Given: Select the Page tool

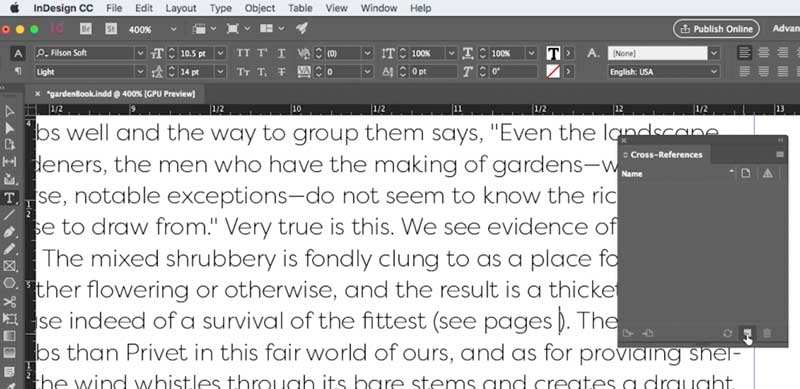Looking at the screenshot, I should click(10, 145).
